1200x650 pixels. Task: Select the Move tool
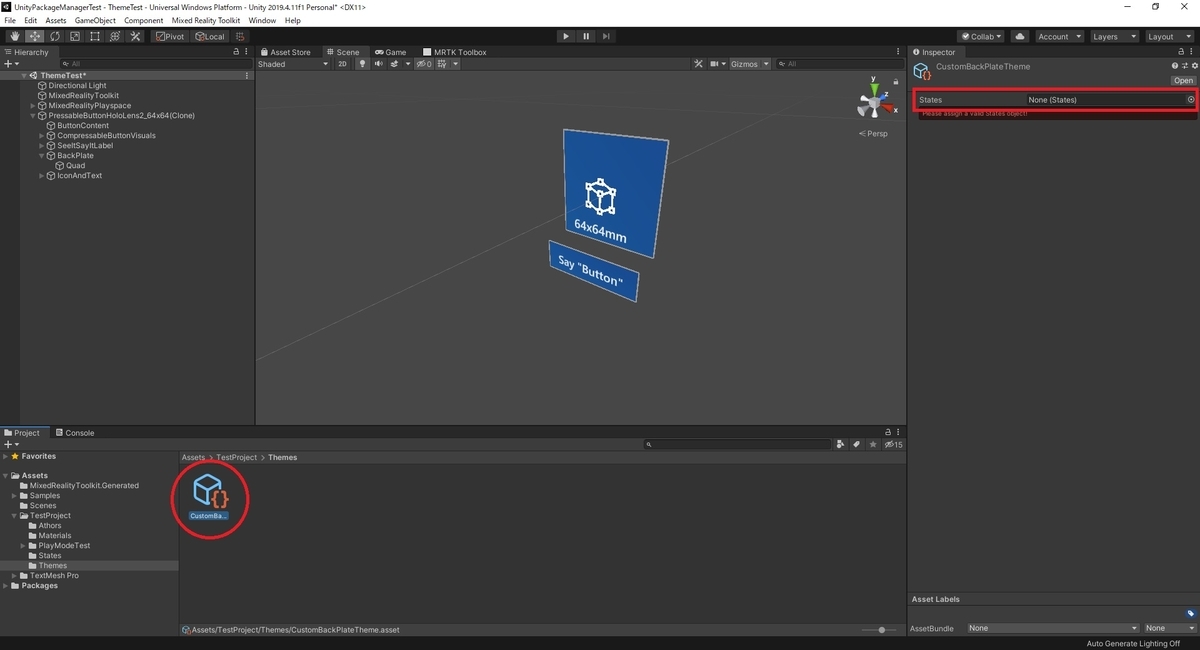(x=34, y=37)
